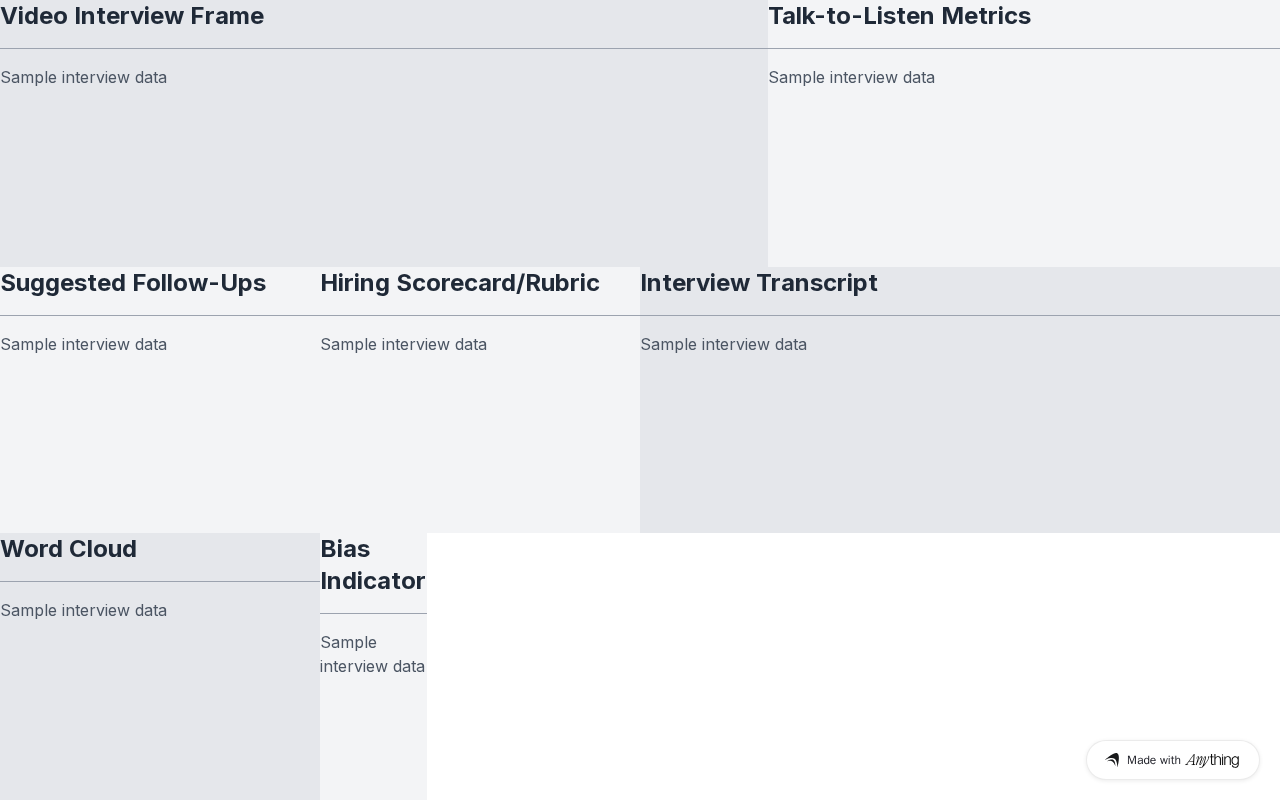Click sample data text under Video Interview Frame

(x=83, y=77)
